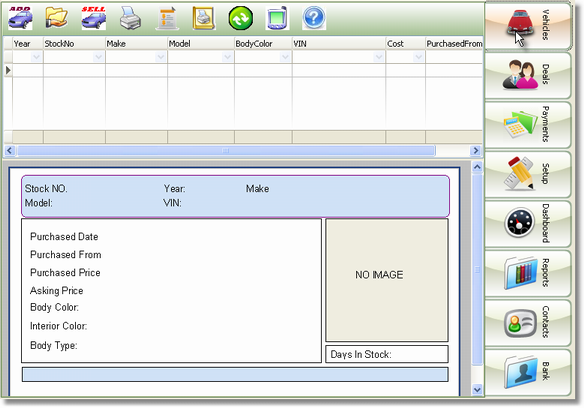Expand the Cost column filter dropdown
The width and height of the screenshot is (584, 408).
(418, 57)
